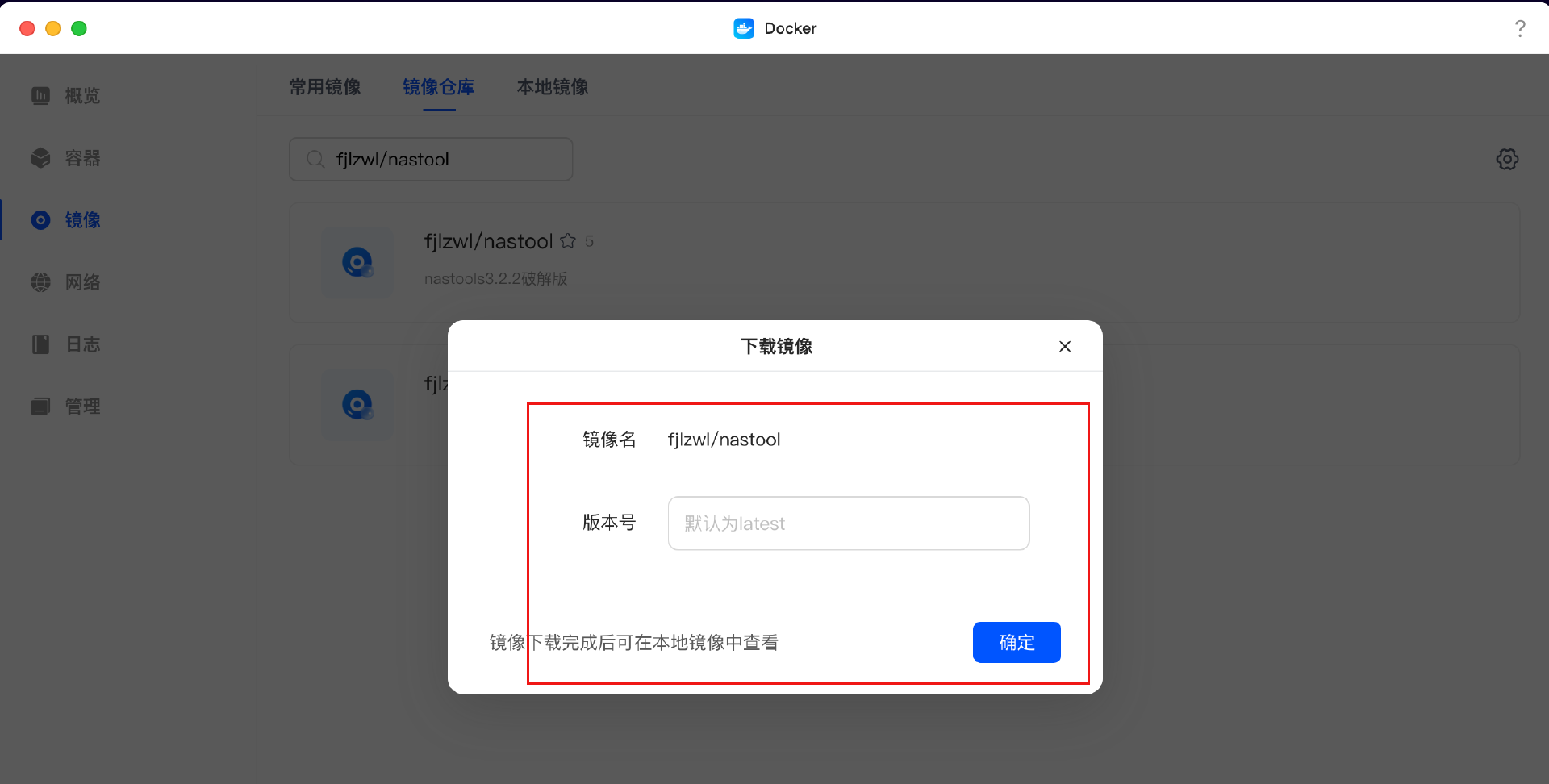Click the nastools3.2.2破解版 description text
This screenshot has height=784, width=1549.
pos(496,278)
